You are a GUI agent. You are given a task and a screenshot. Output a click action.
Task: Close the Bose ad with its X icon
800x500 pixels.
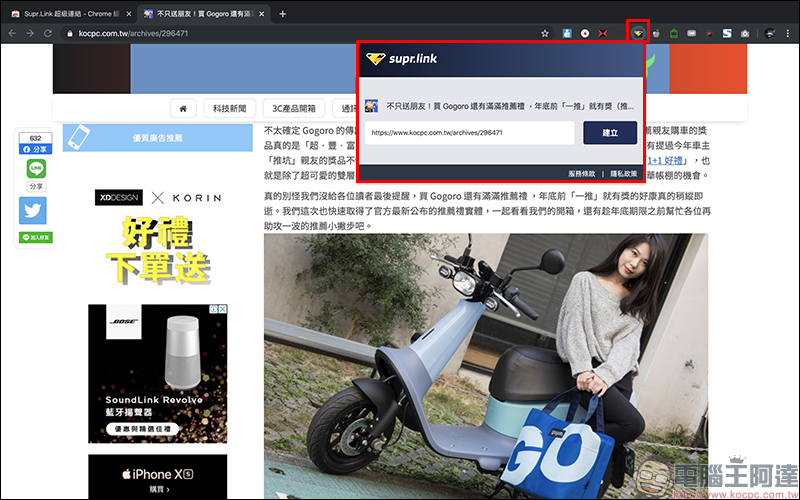[x=222, y=309]
